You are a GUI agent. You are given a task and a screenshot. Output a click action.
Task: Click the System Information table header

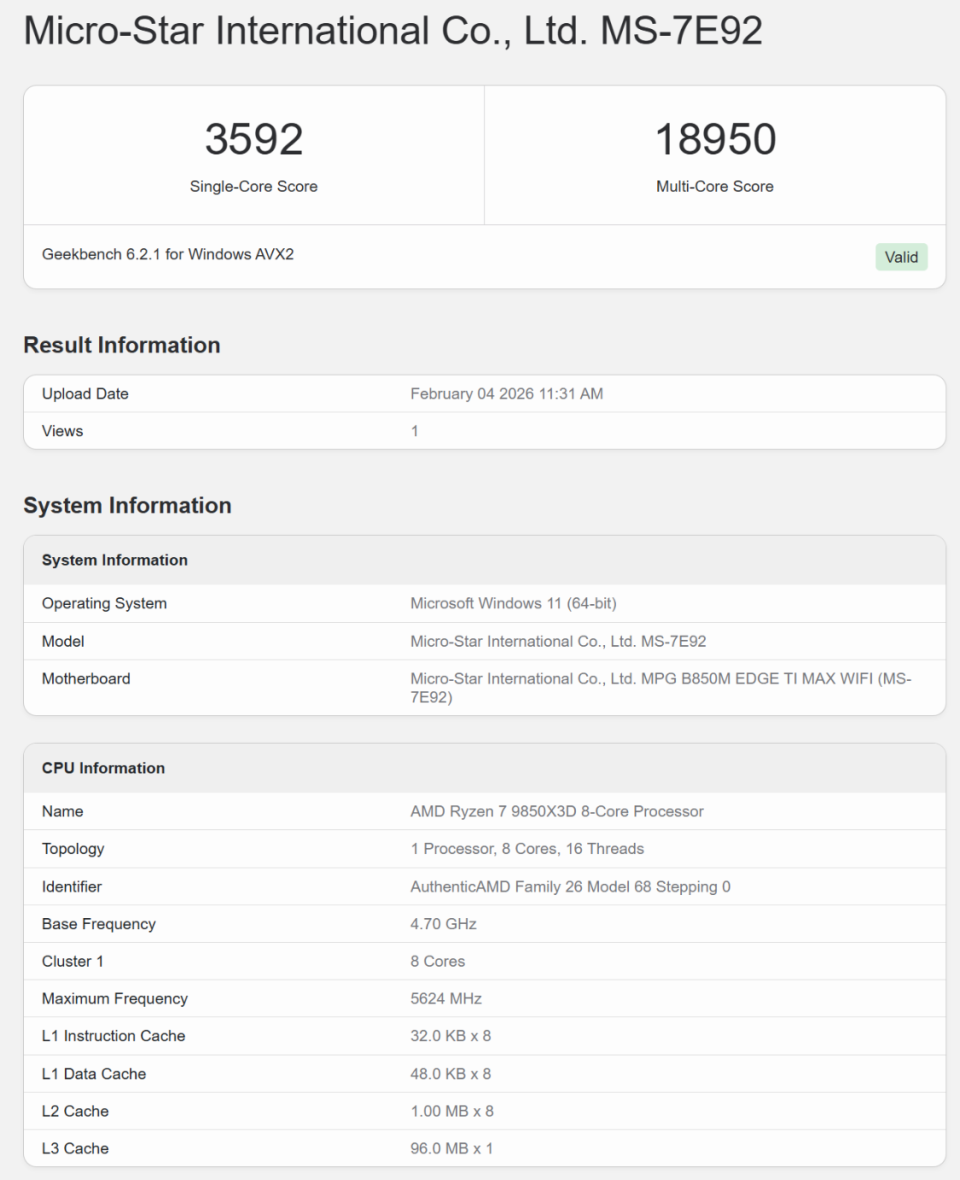(115, 560)
